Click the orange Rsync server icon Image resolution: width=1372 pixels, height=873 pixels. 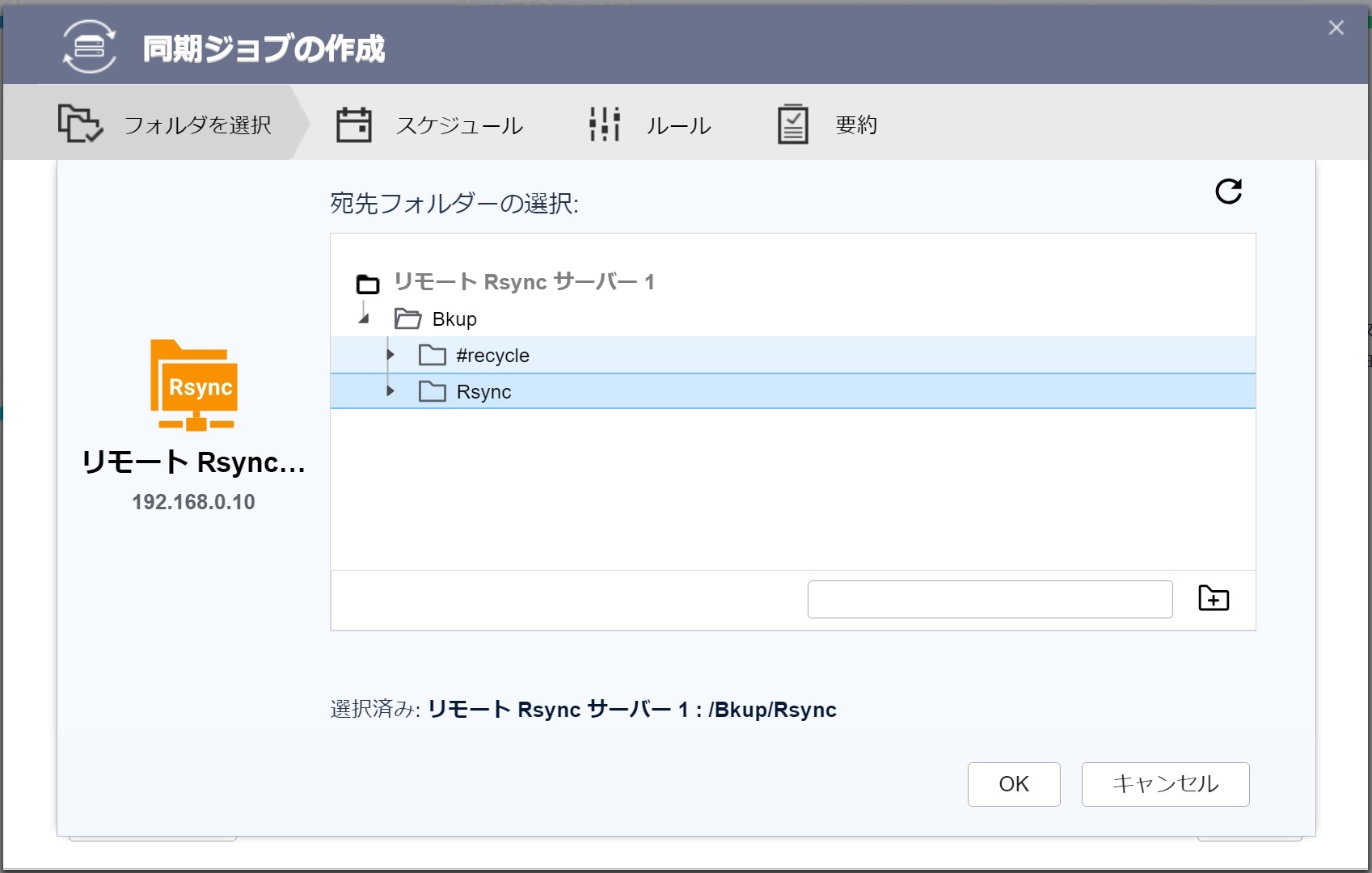[194, 385]
